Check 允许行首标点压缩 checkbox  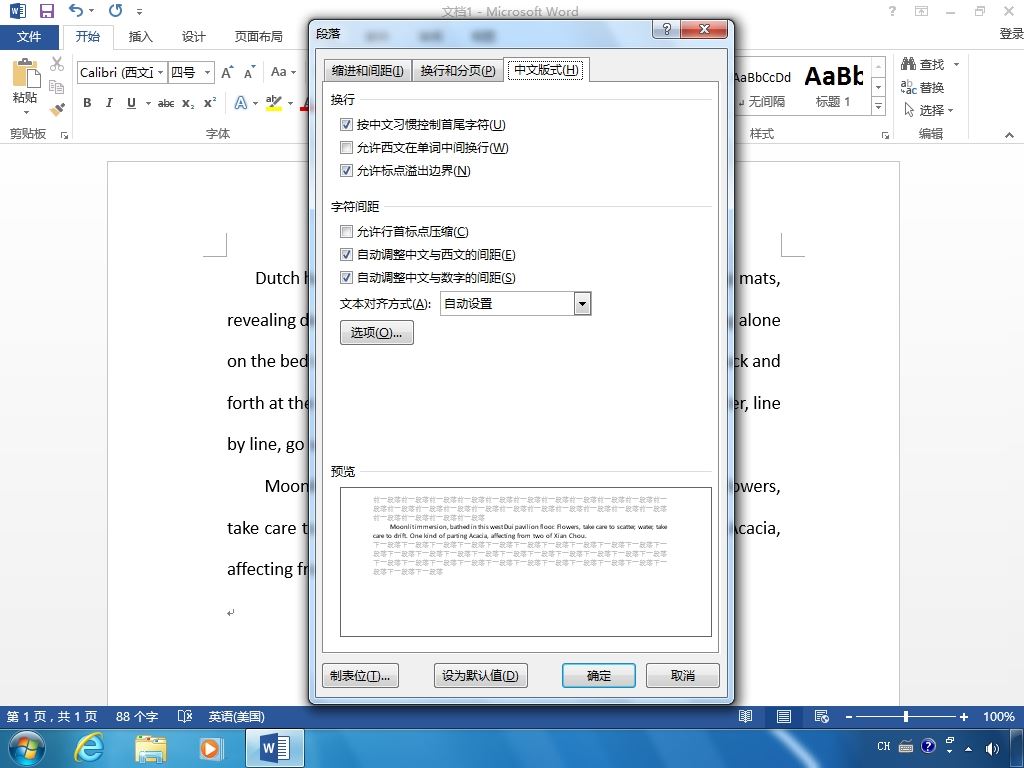(346, 231)
